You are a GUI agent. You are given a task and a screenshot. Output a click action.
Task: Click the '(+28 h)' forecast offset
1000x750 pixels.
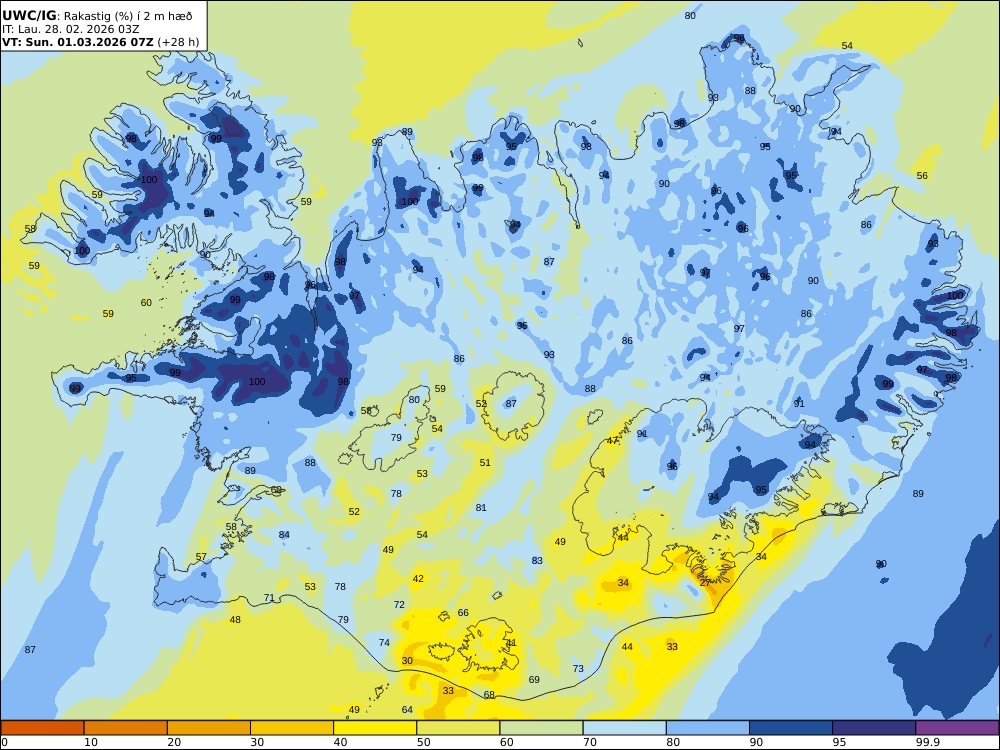(178, 43)
